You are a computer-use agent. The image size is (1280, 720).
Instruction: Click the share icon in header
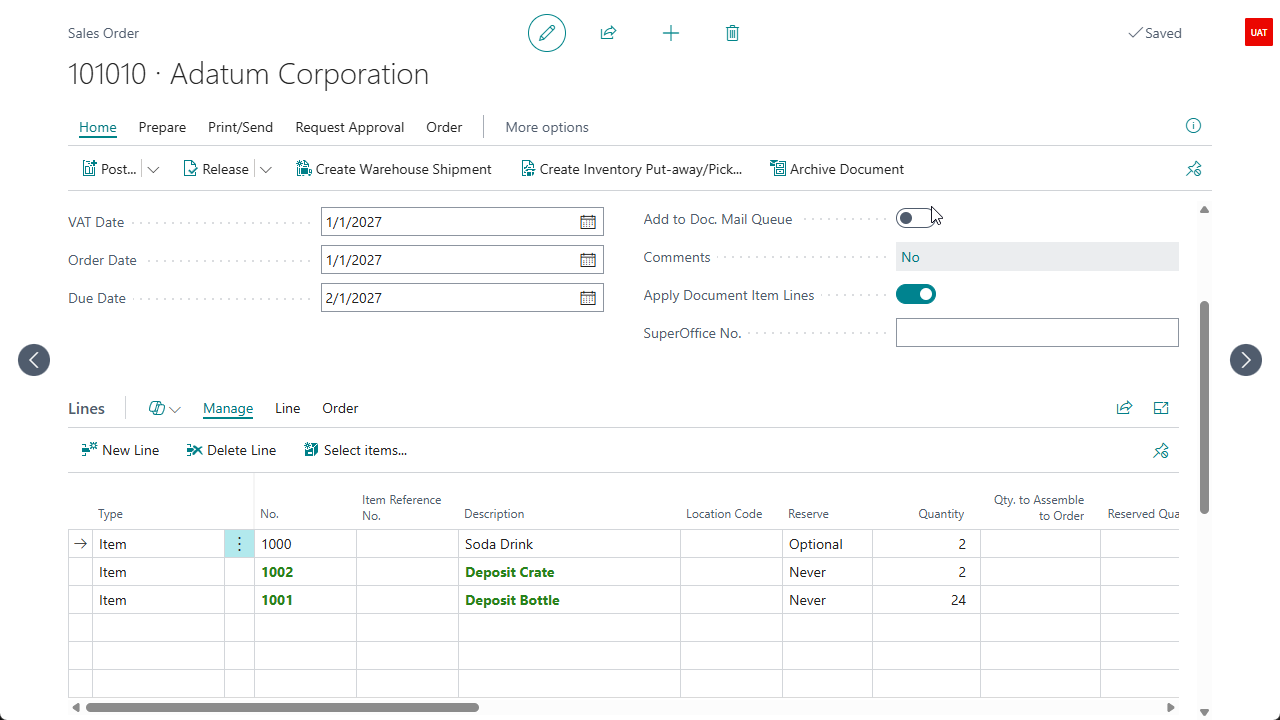pos(608,33)
